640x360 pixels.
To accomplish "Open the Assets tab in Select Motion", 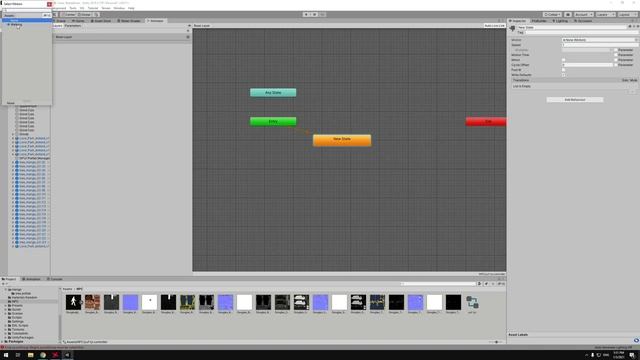I will [x=9, y=16].
